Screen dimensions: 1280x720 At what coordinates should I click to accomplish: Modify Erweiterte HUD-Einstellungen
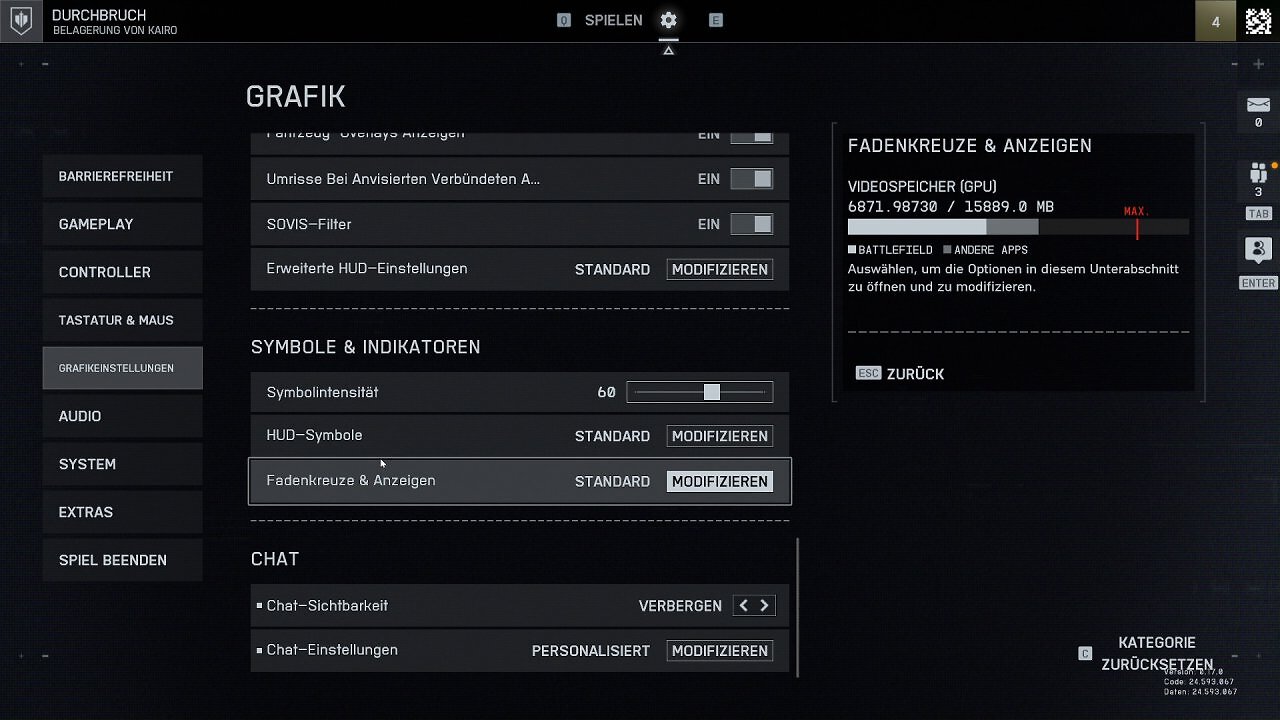[720, 269]
